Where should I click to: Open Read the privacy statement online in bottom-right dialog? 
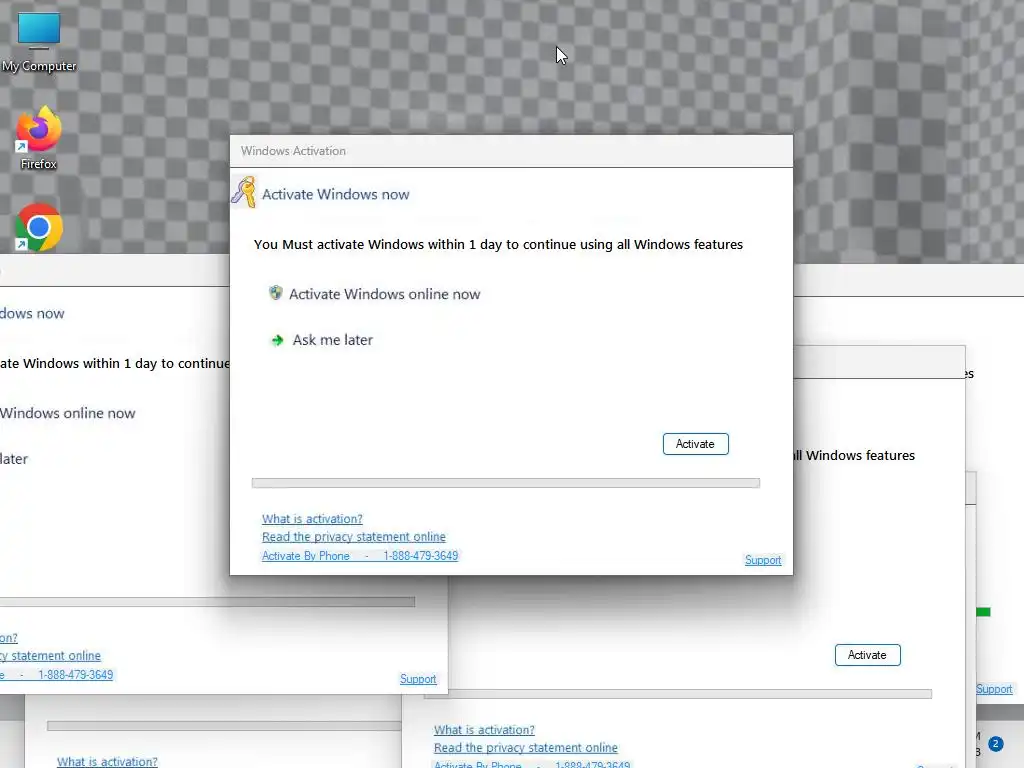click(x=526, y=748)
